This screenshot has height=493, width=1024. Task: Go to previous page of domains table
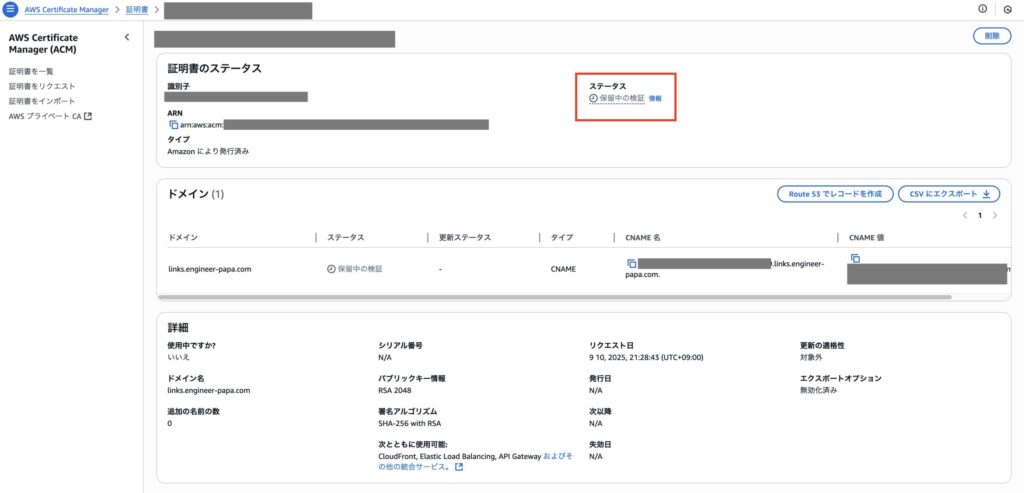point(965,215)
